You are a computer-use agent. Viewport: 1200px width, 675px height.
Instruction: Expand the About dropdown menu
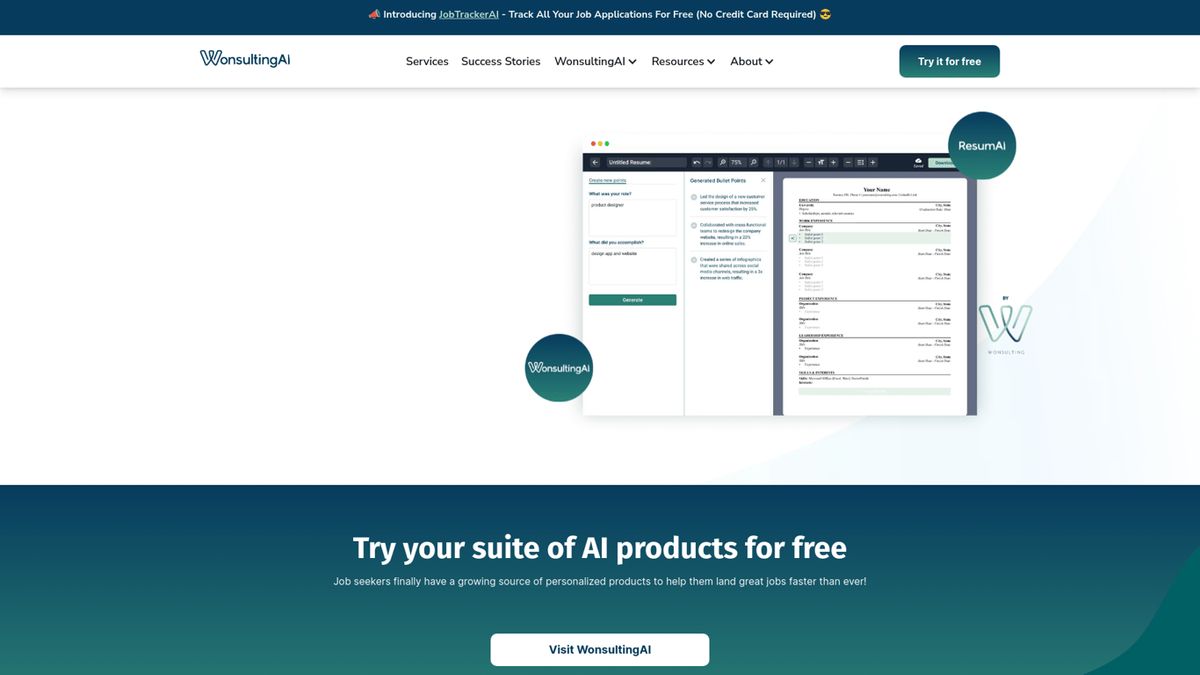751,61
